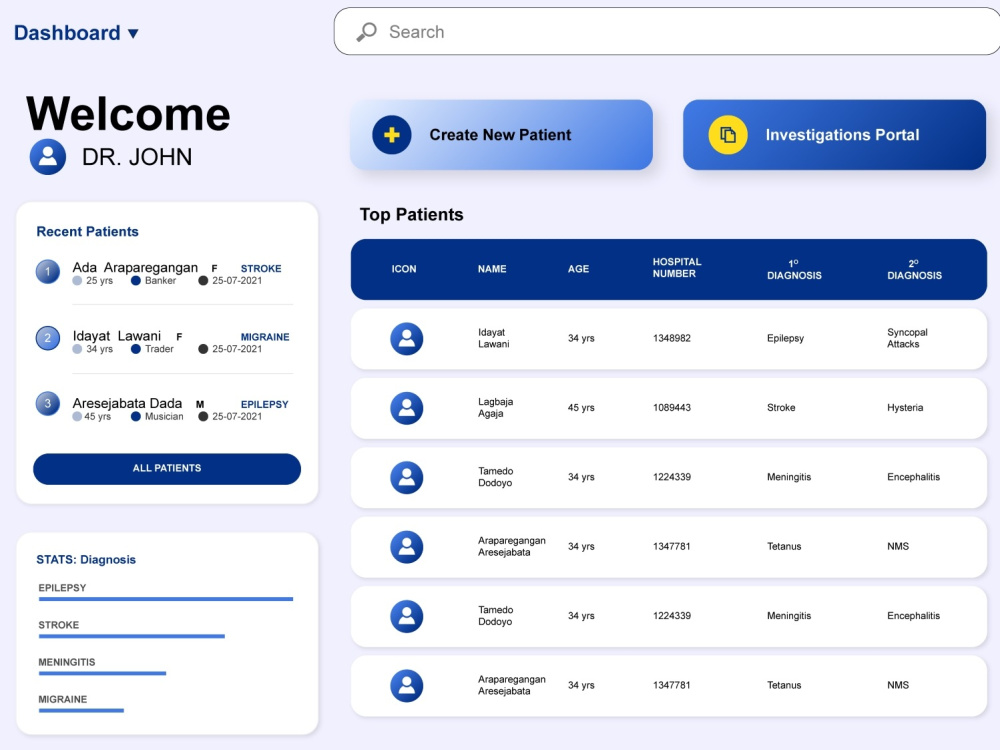Image resolution: width=1000 pixels, height=750 pixels.
Task: Click the STATS: Diagnosis heading
Action: pyautogui.click(x=86, y=560)
